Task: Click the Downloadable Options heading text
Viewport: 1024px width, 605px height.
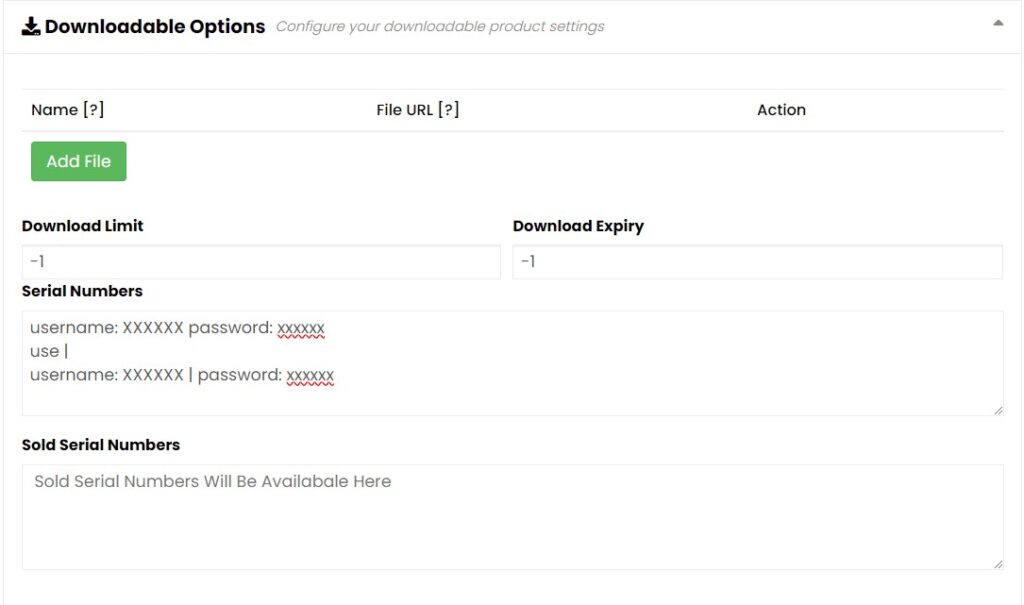Action: (155, 26)
